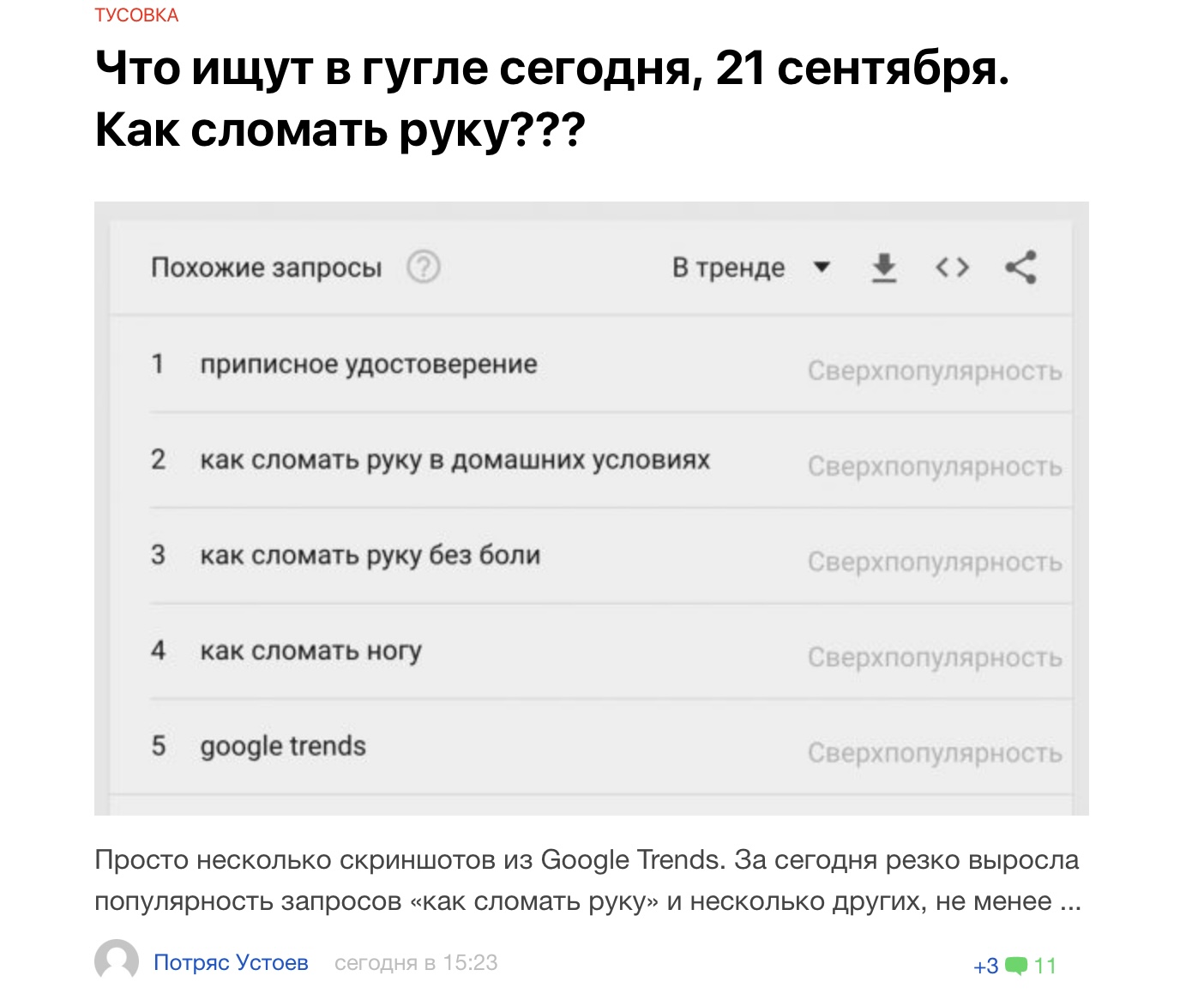
Task: Click the embed code brackets icon
Action: (952, 268)
